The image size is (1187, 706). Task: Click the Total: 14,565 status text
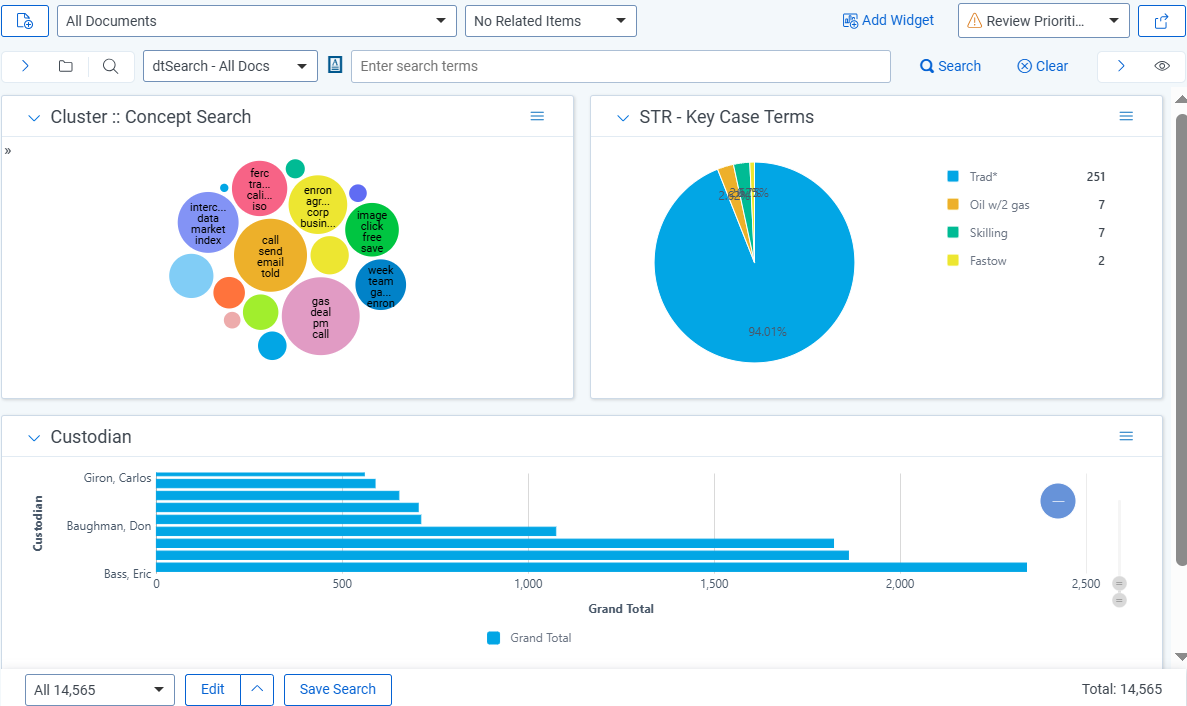tap(1121, 689)
